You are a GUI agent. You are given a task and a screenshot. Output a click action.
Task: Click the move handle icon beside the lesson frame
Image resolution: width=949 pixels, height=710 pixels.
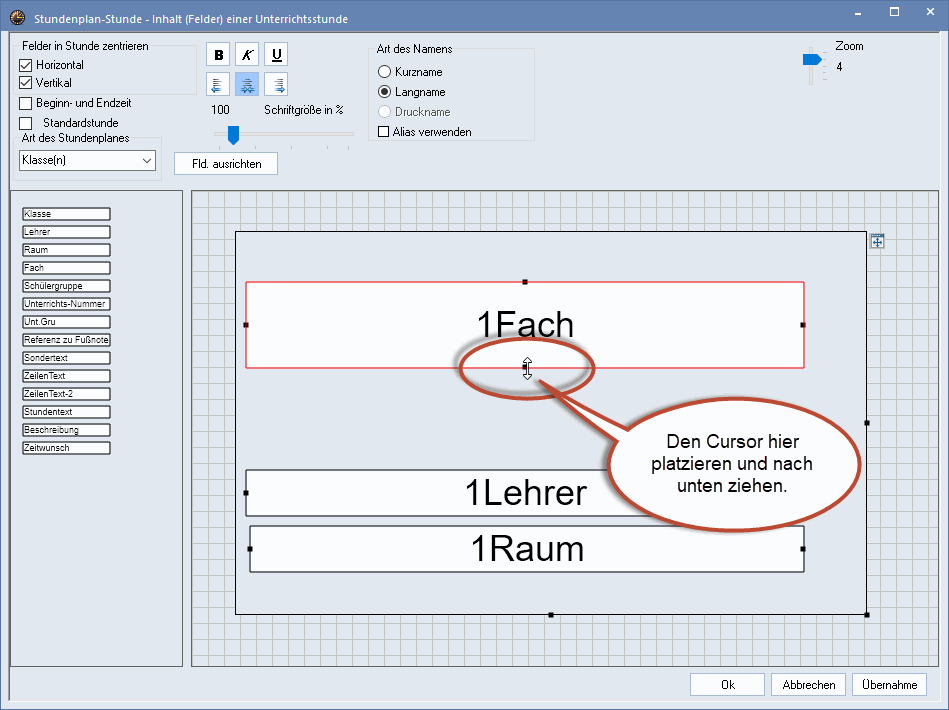pos(877,242)
